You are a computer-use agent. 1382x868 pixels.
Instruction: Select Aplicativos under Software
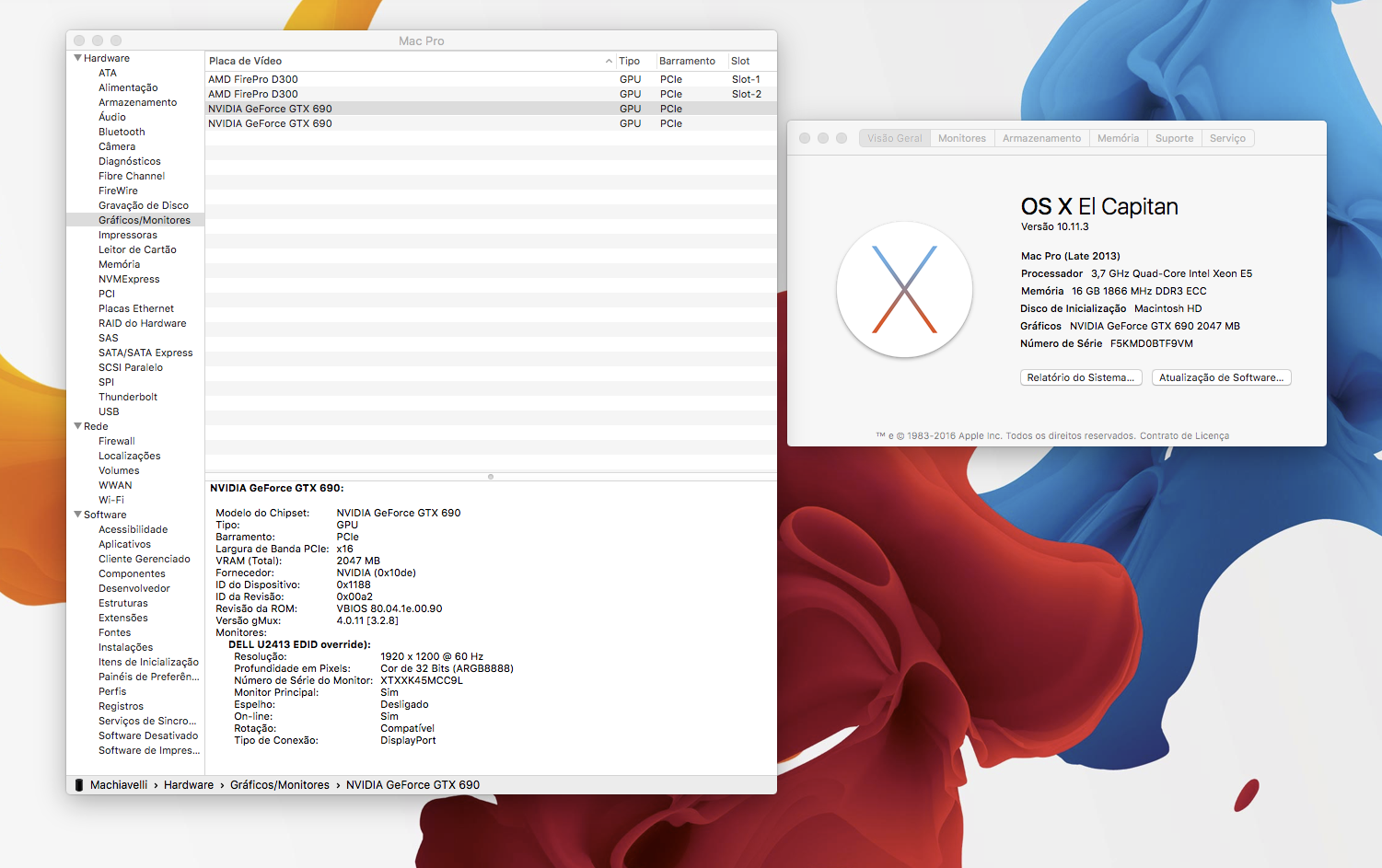(125, 544)
